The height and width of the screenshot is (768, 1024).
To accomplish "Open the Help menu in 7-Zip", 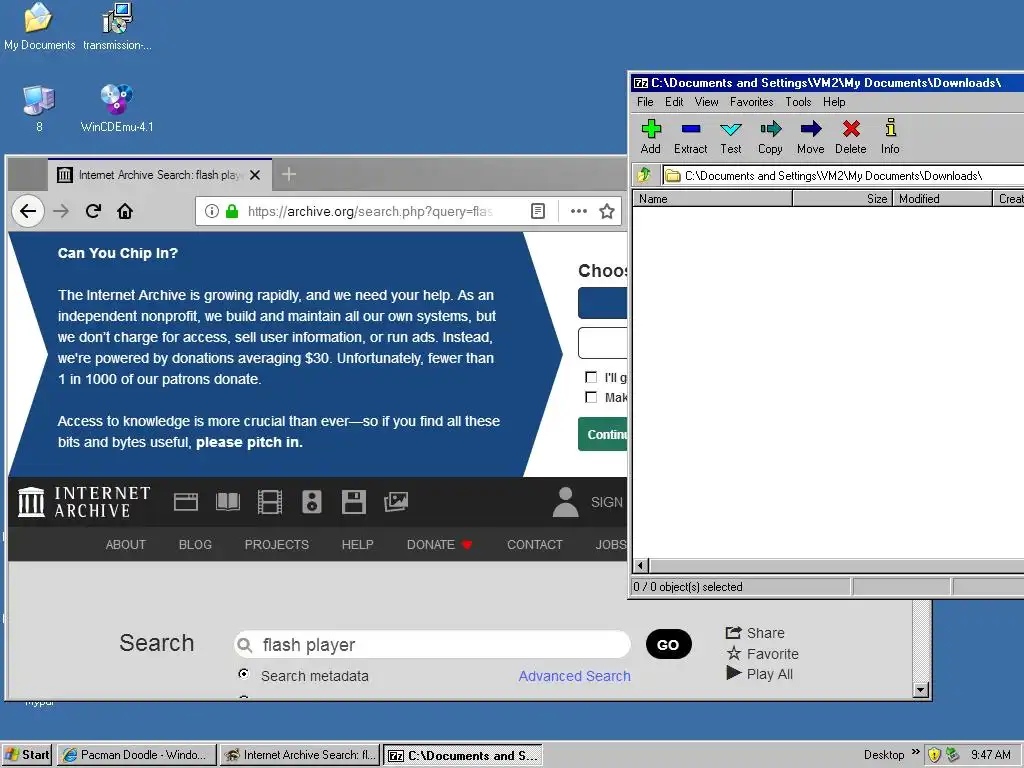I will pyautogui.click(x=834, y=102).
